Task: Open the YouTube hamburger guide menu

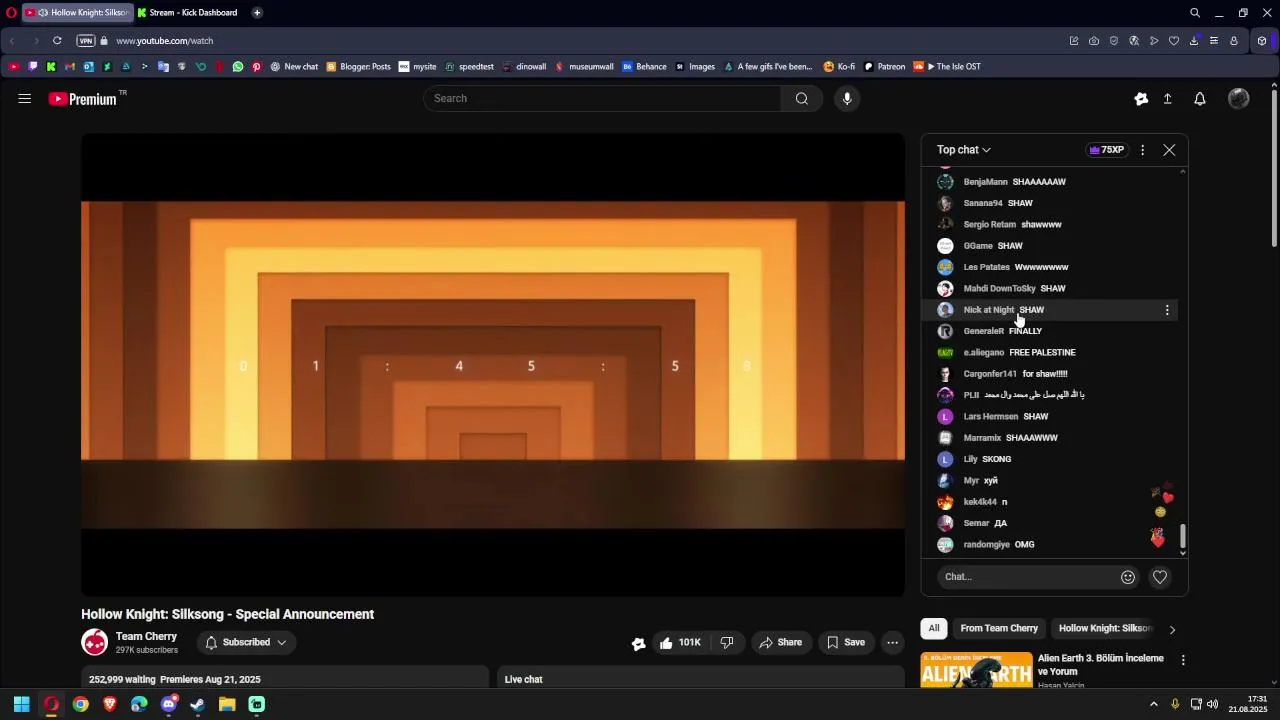Action: click(x=24, y=98)
